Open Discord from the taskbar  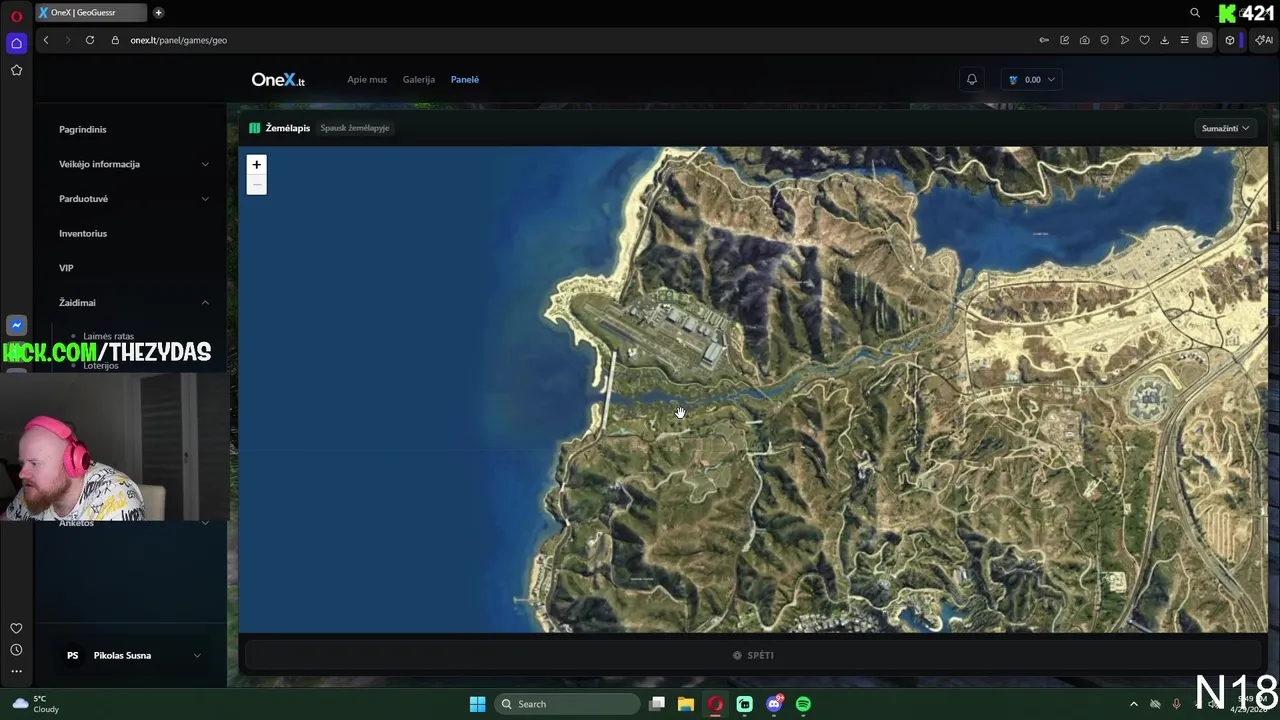[774, 704]
